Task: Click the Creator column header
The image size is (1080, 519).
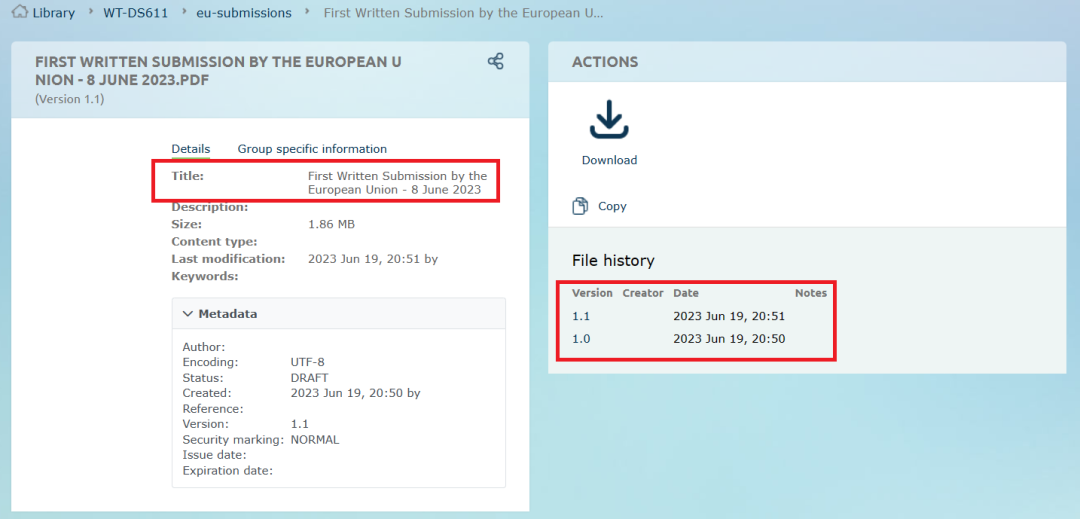Action: (643, 293)
